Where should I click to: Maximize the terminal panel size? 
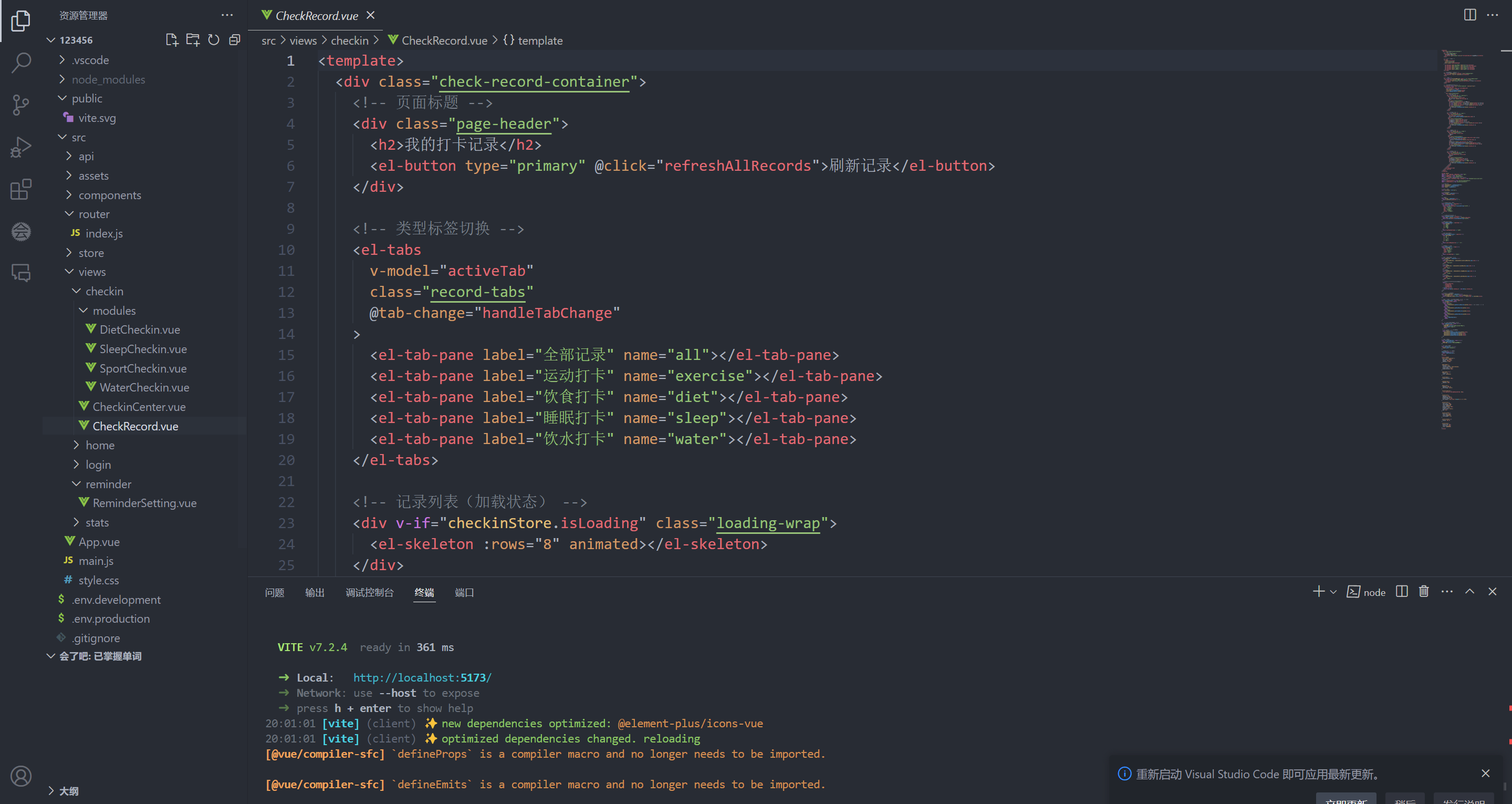[1470, 591]
